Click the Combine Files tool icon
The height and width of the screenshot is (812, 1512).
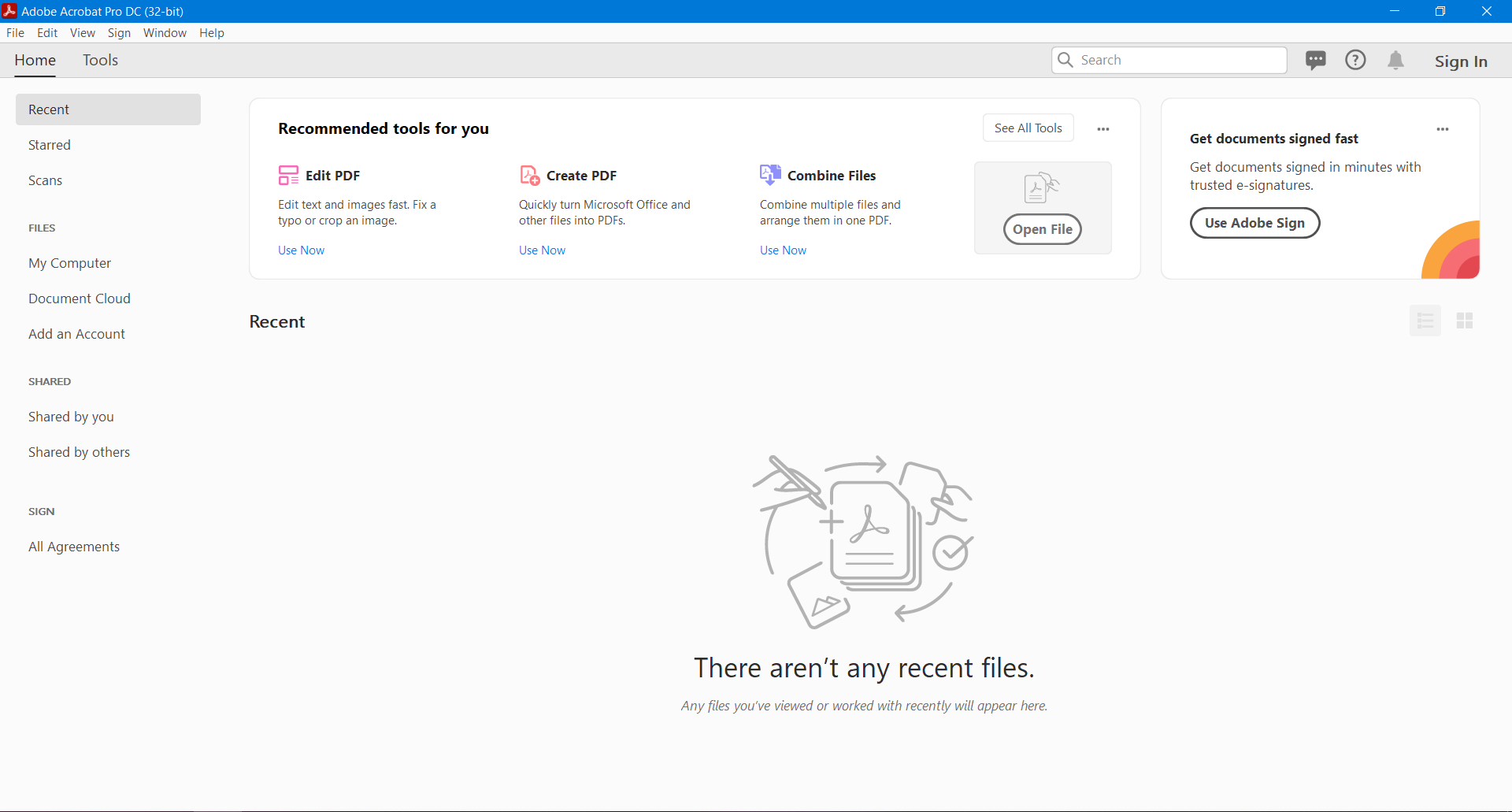point(770,175)
